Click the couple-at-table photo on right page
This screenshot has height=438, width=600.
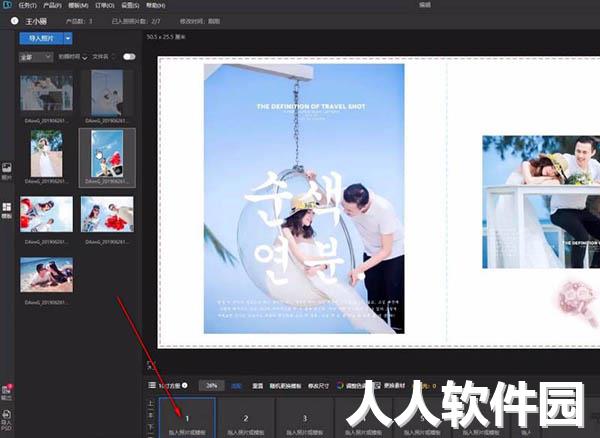pyautogui.click(x=541, y=202)
